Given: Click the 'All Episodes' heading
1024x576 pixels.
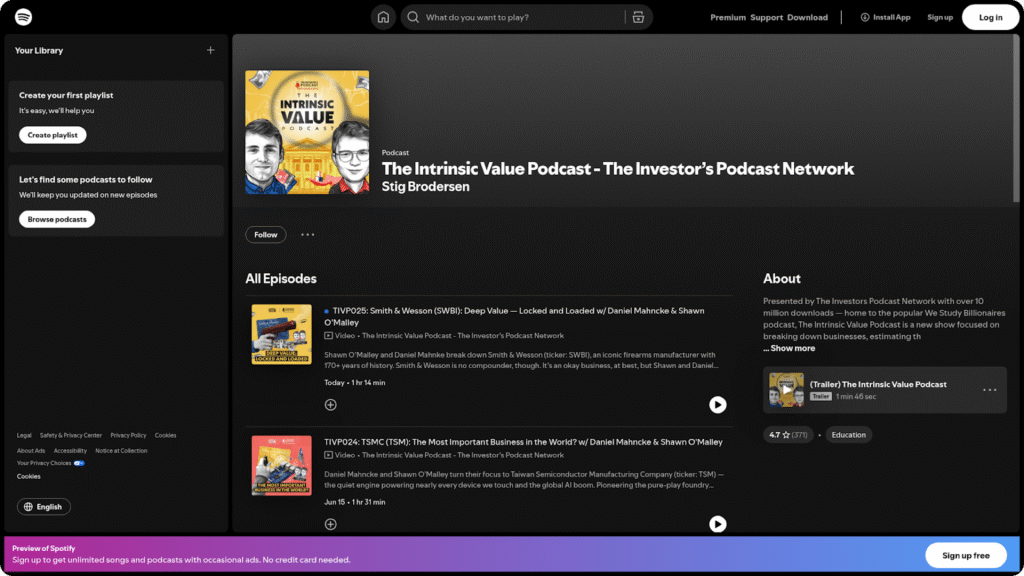Looking at the screenshot, I should 281,279.
